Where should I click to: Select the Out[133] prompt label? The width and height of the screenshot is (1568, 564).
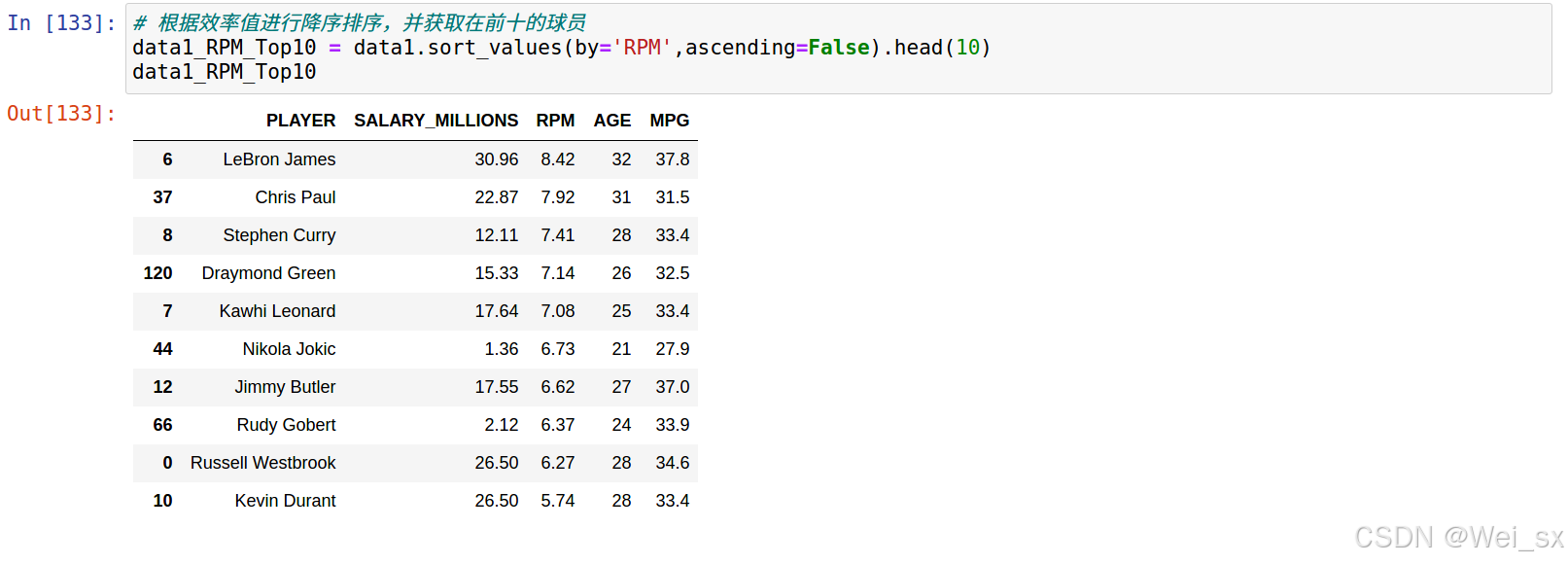tap(61, 114)
